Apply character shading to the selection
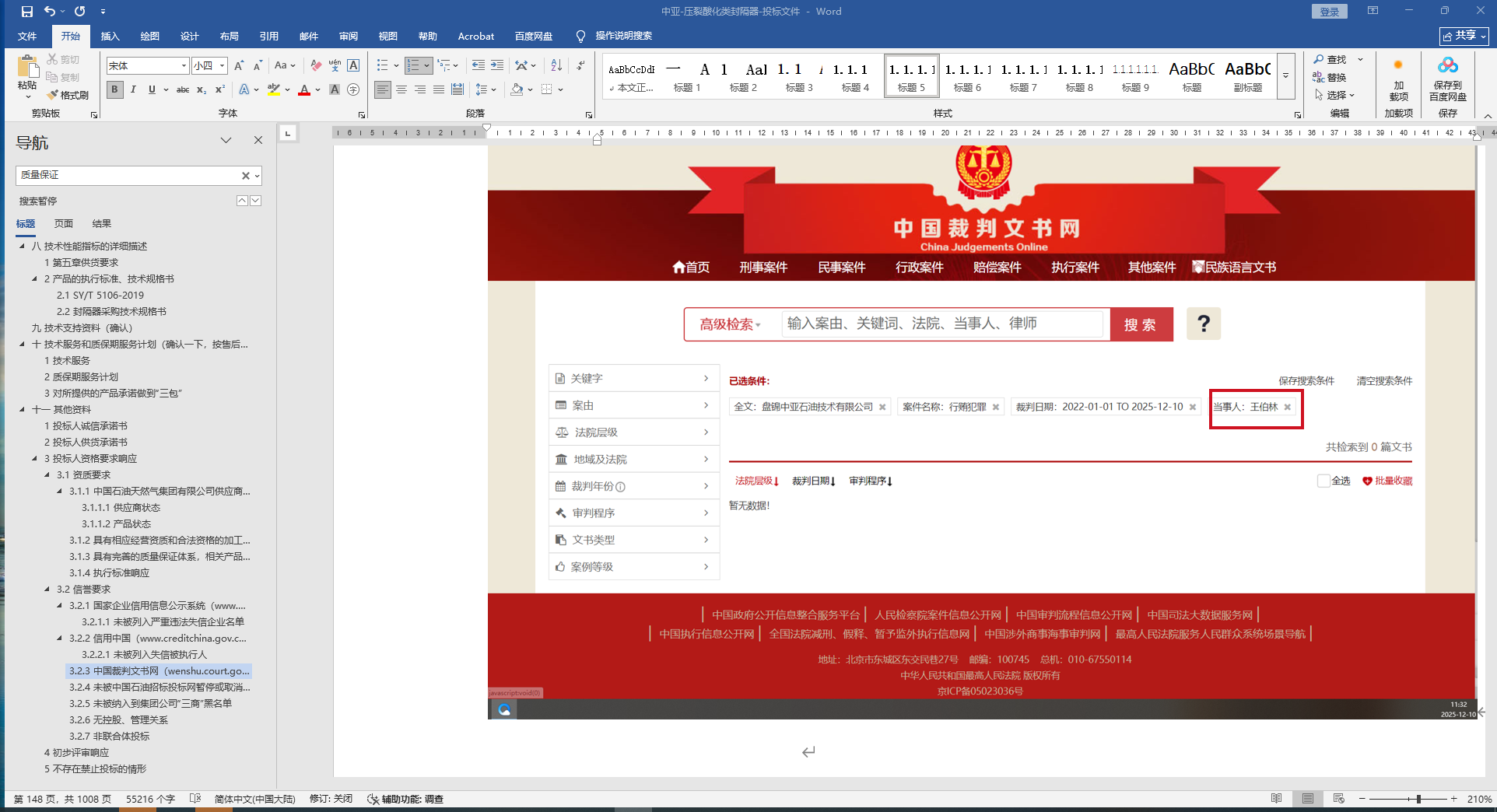Image resolution: width=1497 pixels, height=812 pixels. (335, 89)
